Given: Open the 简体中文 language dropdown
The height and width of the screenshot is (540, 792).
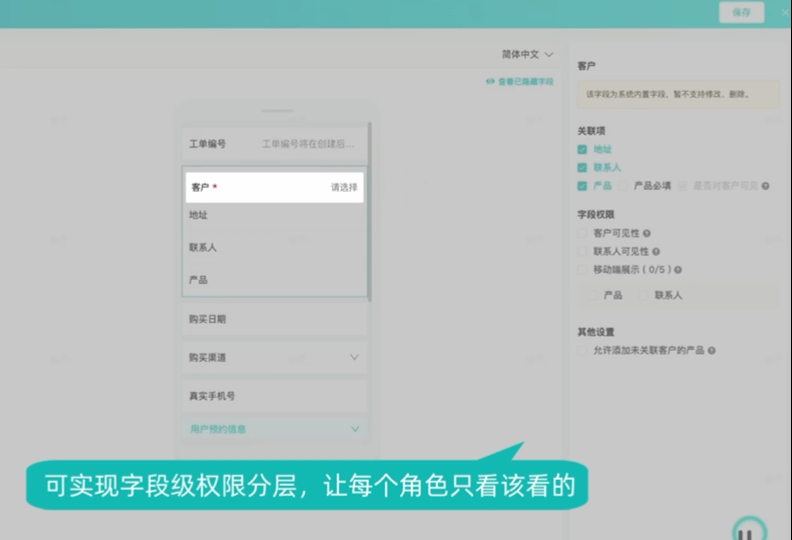Looking at the screenshot, I should 527,54.
